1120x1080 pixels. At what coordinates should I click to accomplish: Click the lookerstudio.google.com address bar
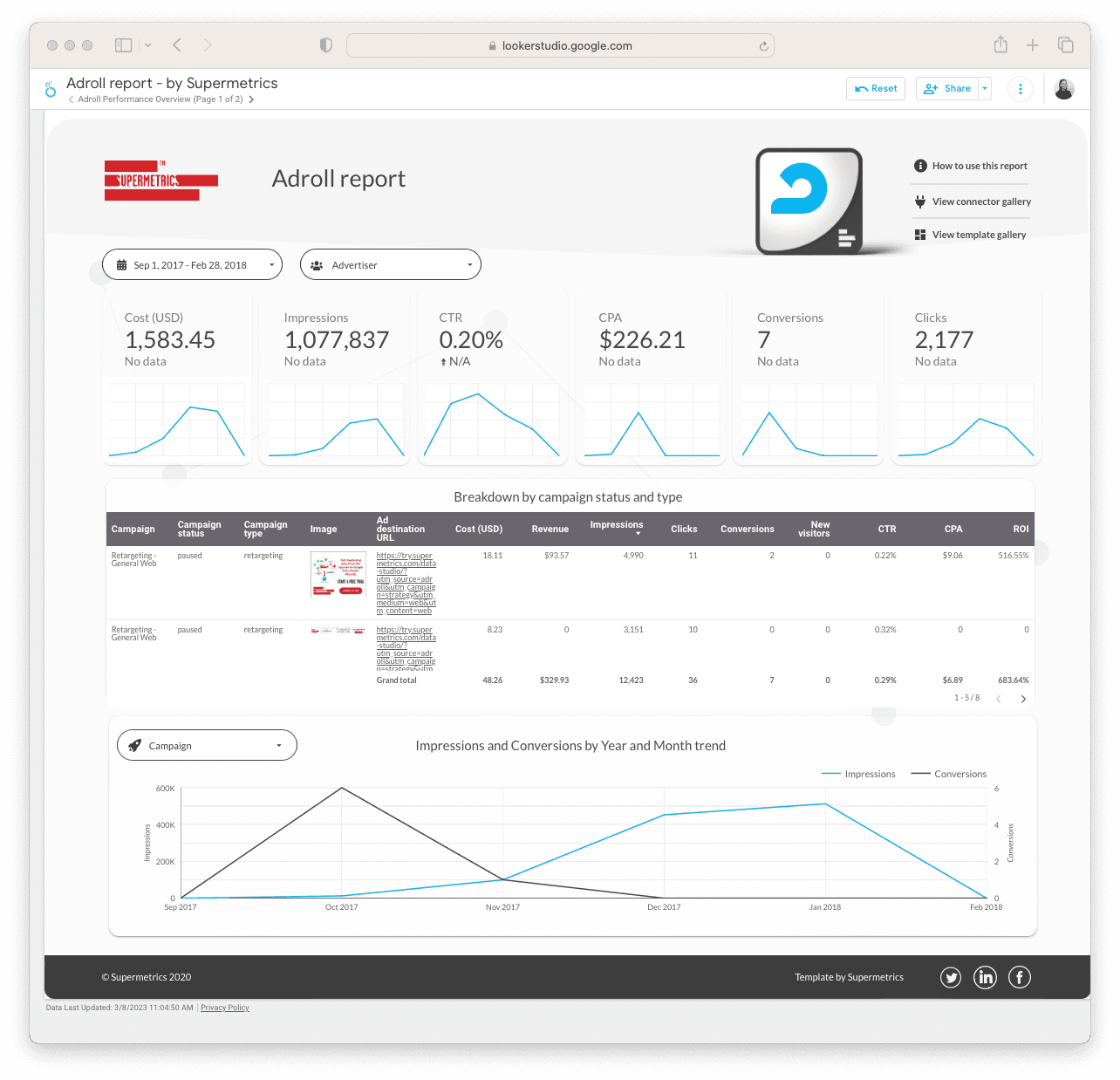(x=560, y=45)
